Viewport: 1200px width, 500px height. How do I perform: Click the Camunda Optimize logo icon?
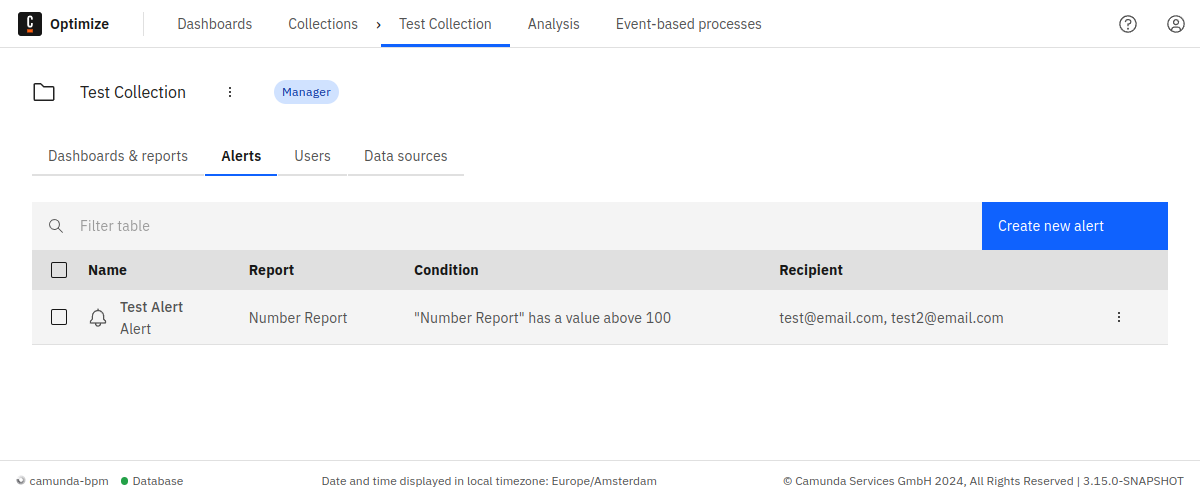tap(30, 24)
